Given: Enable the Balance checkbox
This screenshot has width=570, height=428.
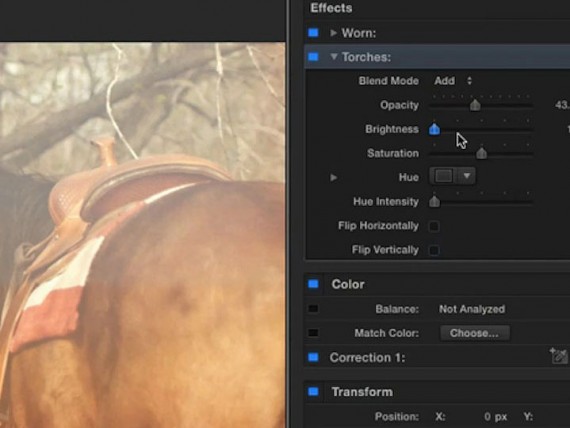Looking at the screenshot, I should (x=313, y=309).
